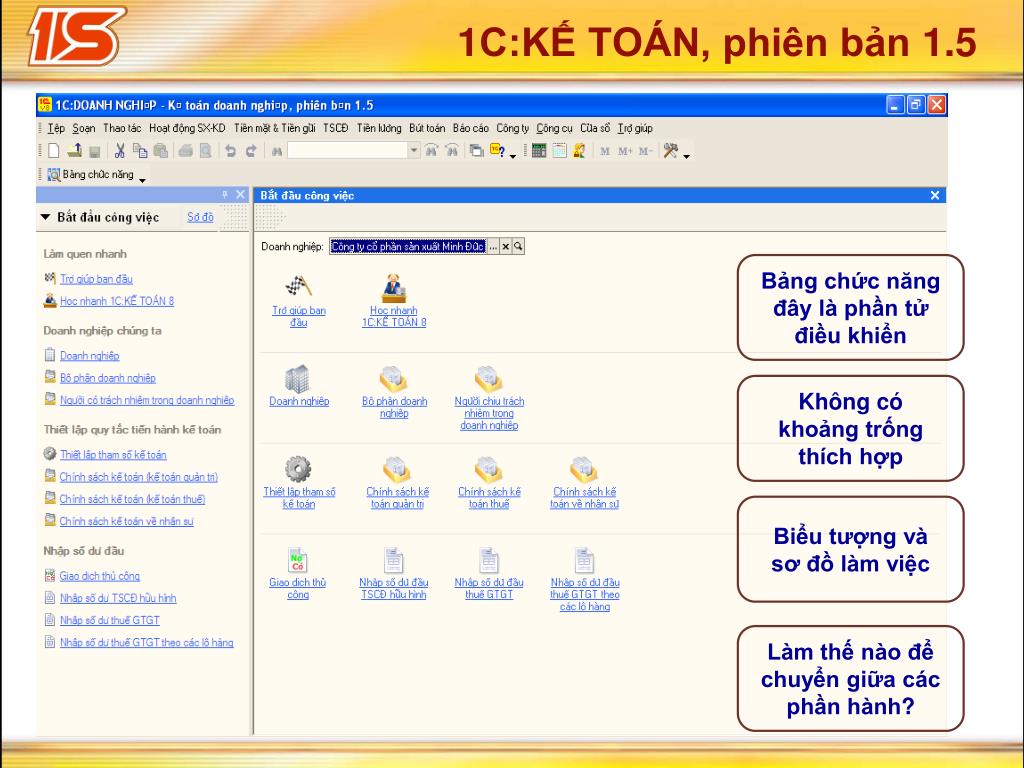Click the Sơ đồ link in left panel
The image size is (1024, 768).
[200, 217]
